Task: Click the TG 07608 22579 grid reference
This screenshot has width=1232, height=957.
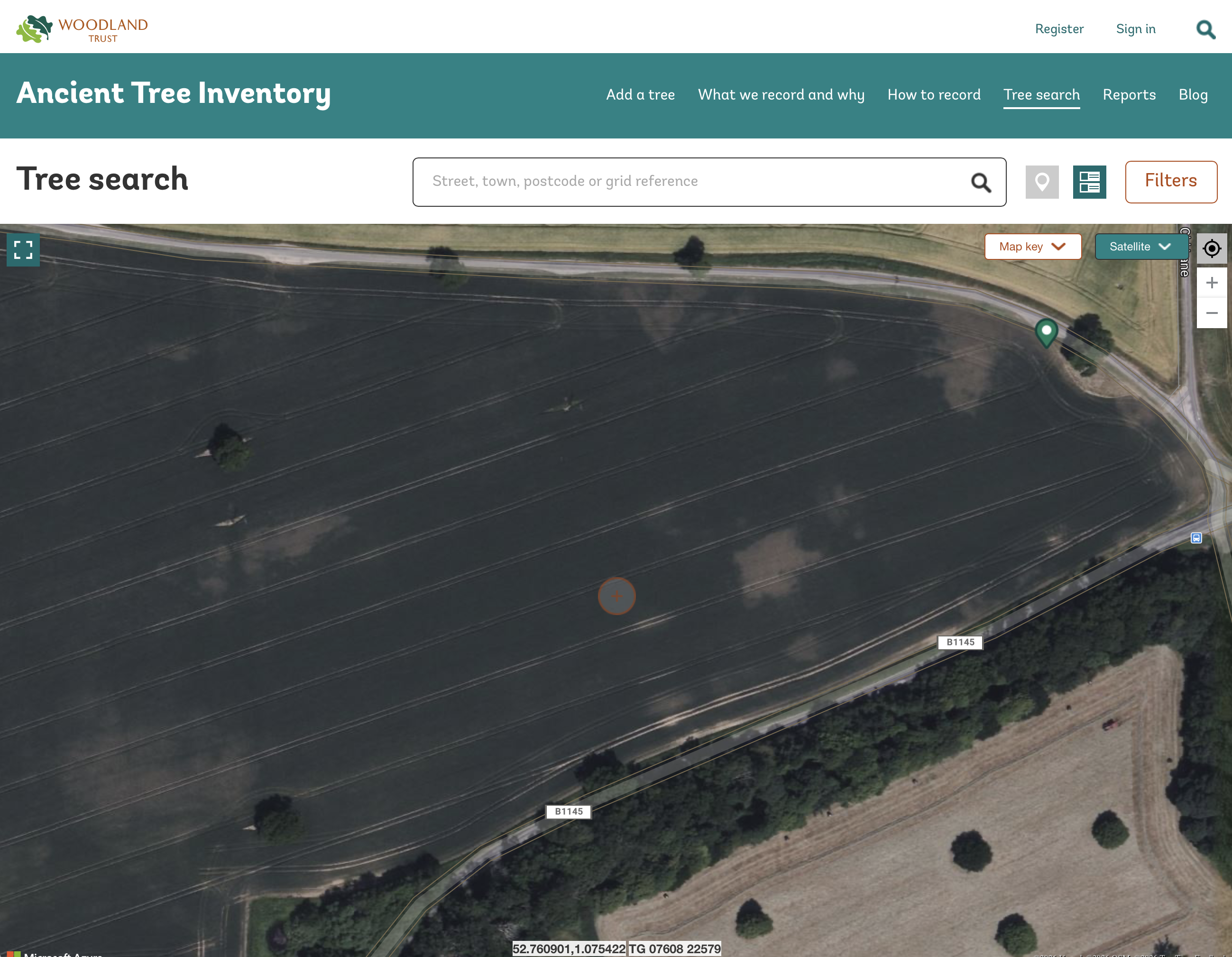Action: pos(675,949)
